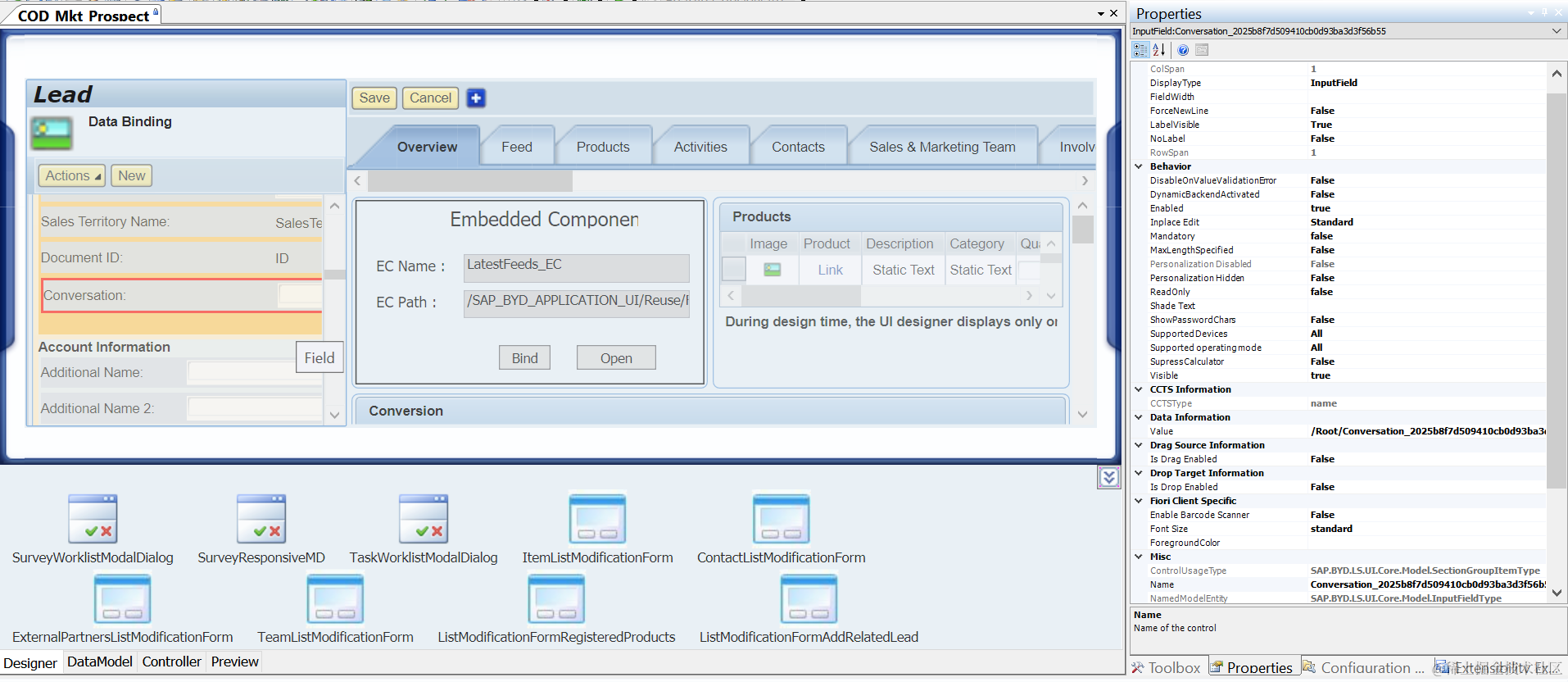Switch to the DataModel view tab
This screenshot has width=1568, height=682.
coord(99,662)
